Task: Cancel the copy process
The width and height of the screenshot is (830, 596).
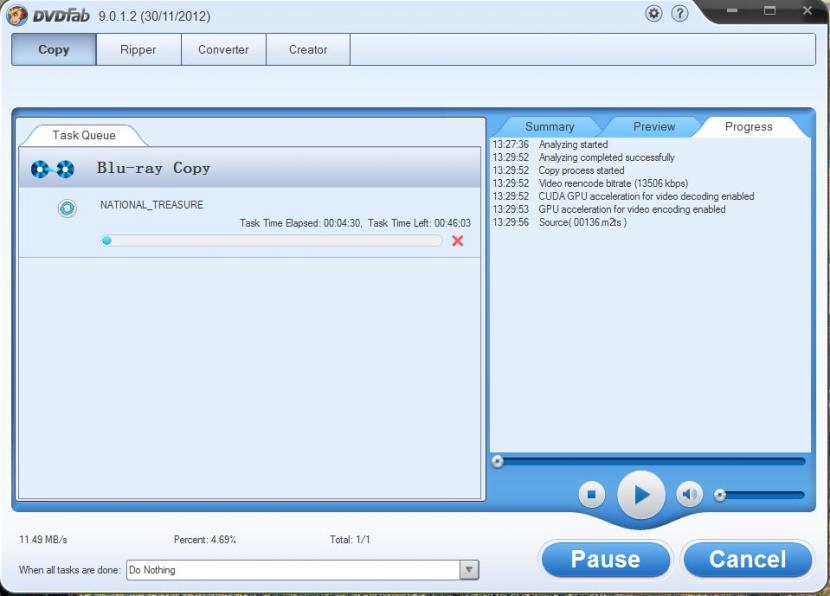Action: 747,559
